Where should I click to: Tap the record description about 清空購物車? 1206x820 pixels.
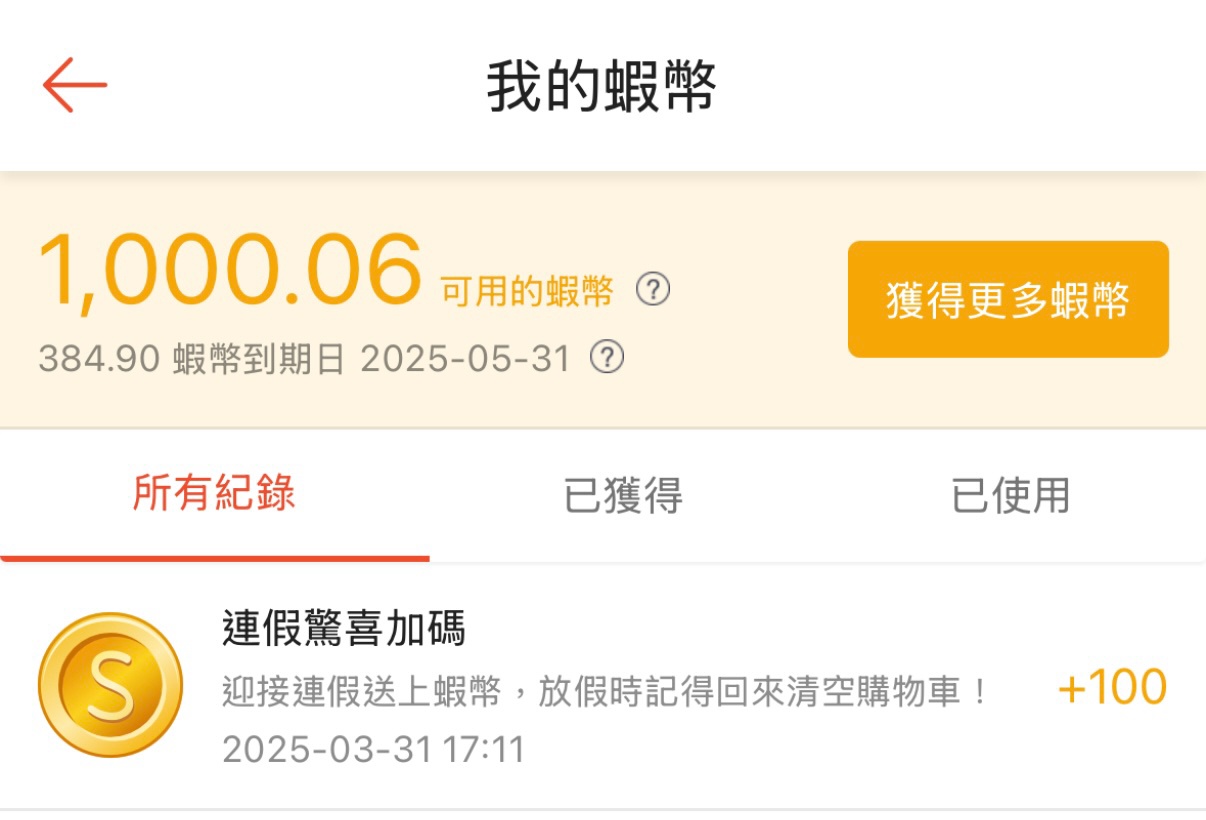(x=604, y=692)
